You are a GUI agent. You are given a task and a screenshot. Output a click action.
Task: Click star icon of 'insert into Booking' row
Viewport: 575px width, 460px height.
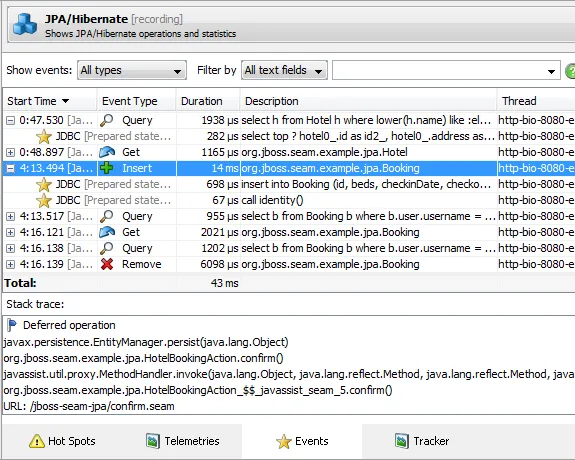[44, 185]
